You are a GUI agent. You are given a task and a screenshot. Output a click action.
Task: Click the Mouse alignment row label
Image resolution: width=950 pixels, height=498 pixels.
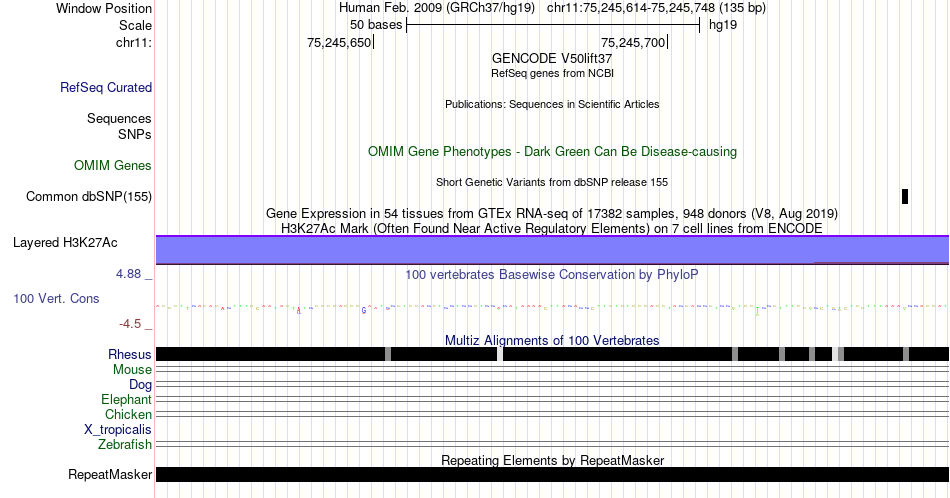point(132,370)
